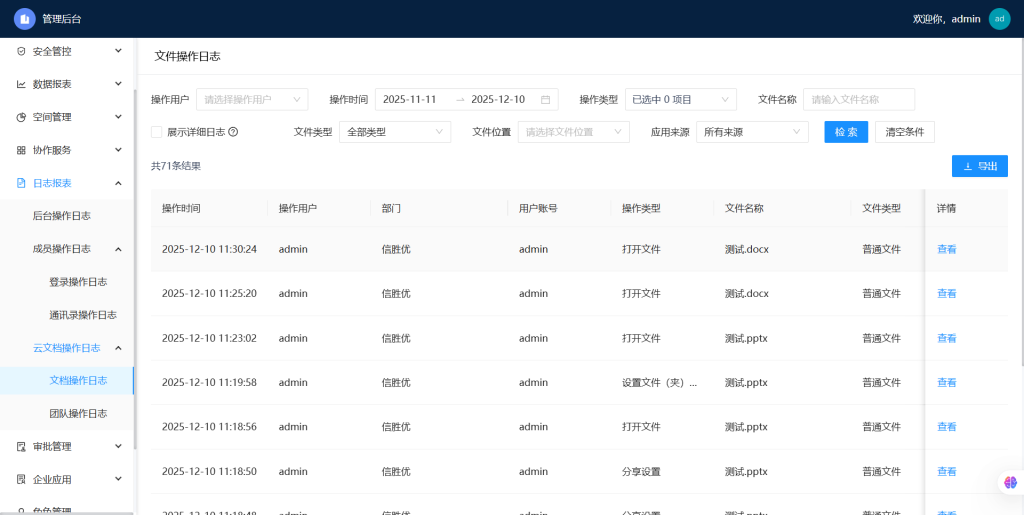Open the calendar icon in the date range
1024x515 pixels.
tap(545, 100)
